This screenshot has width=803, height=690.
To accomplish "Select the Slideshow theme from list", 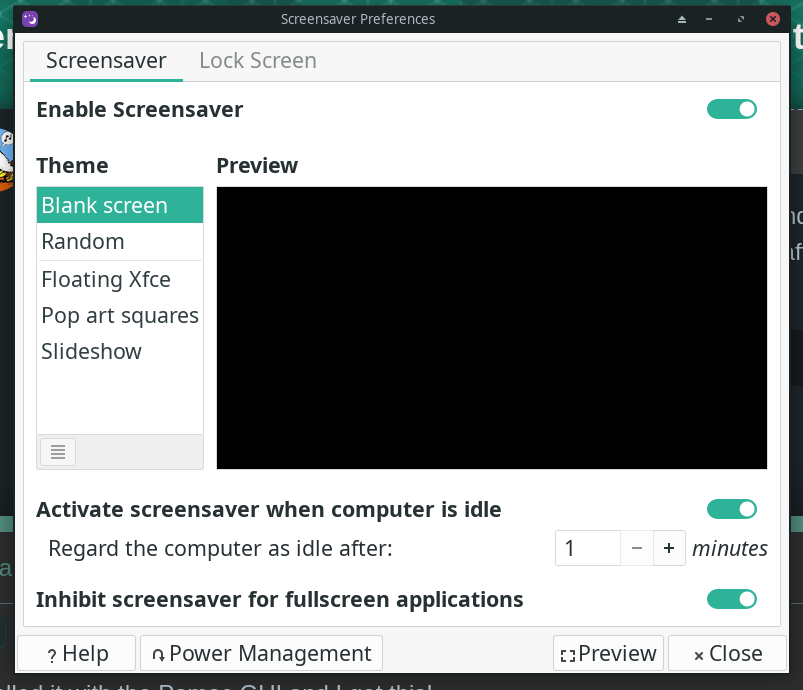I will click(x=92, y=351).
